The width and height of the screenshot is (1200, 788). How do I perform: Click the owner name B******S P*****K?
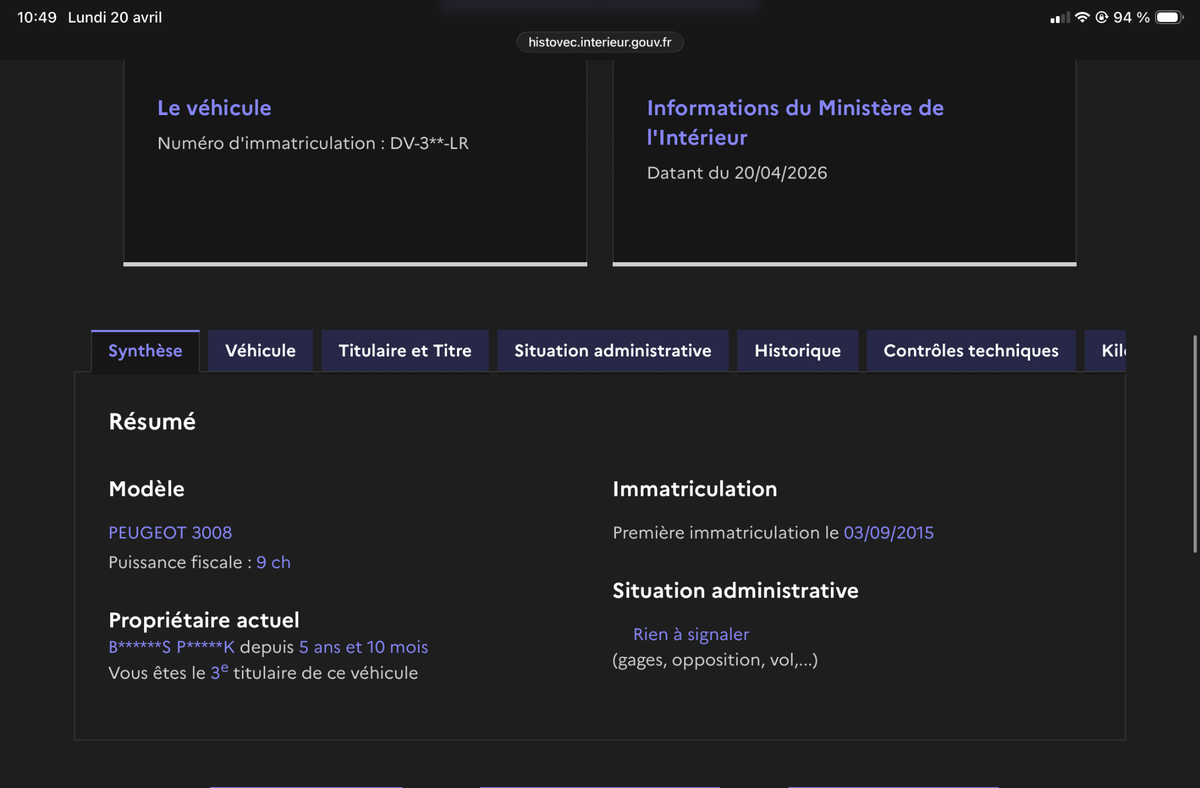[171, 647]
